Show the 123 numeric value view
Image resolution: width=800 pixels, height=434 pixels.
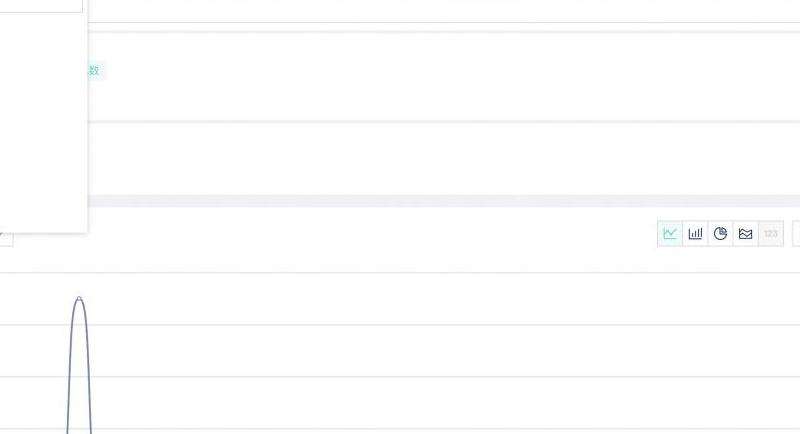(771, 234)
